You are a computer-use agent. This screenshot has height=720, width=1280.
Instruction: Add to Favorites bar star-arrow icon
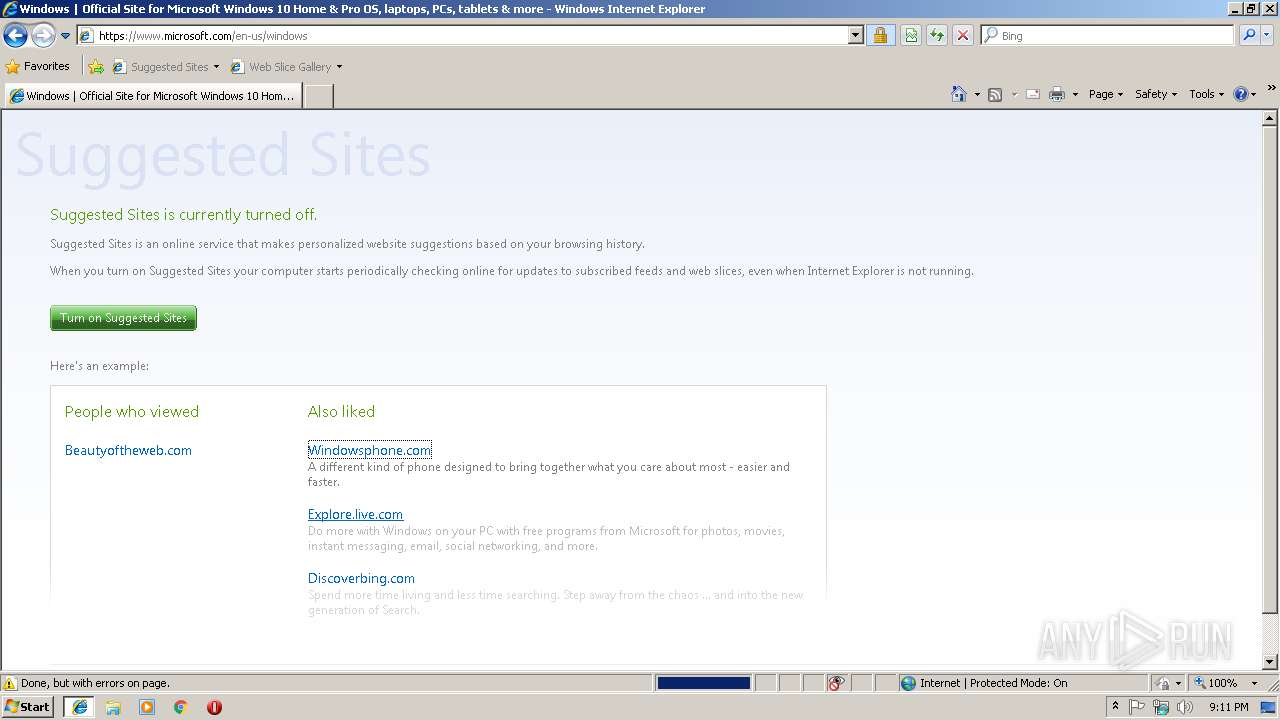coord(96,67)
